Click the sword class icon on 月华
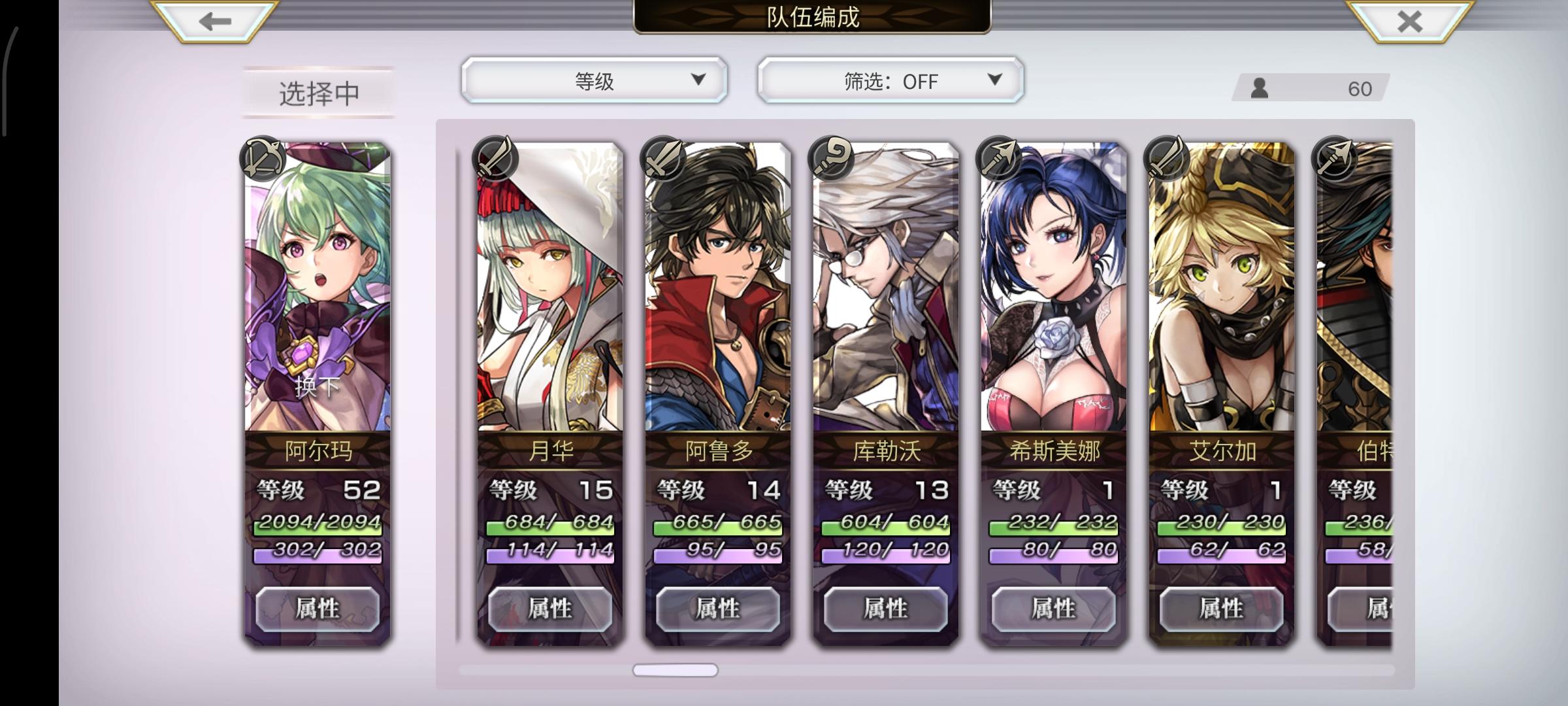The height and width of the screenshot is (706, 1568). click(495, 158)
